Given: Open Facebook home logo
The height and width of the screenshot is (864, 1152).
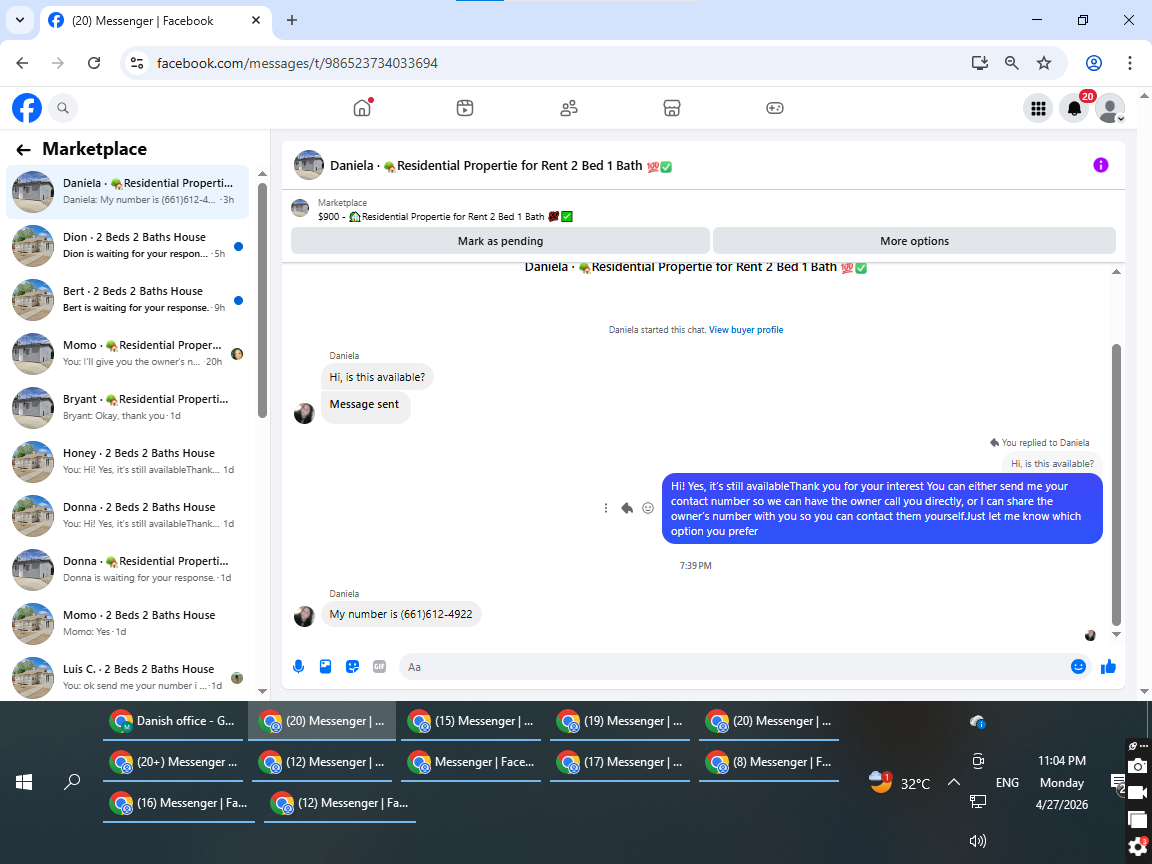Looking at the screenshot, I should (x=26, y=108).
